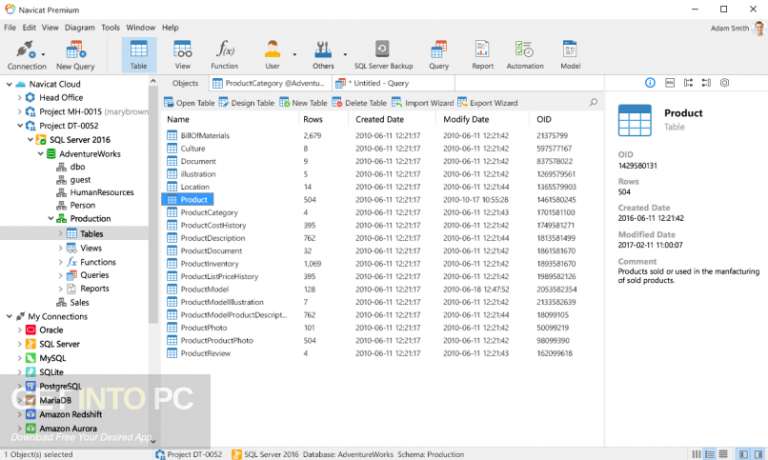This screenshot has height=460, width=768.
Task: Click the New Query toolbar icon
Action: [75, 55]
